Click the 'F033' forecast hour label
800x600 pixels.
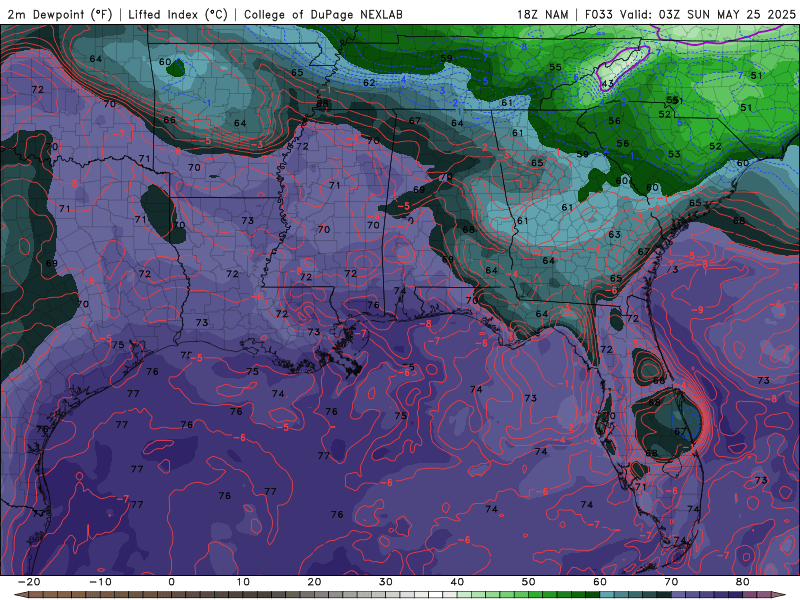(x=598, y=14)
